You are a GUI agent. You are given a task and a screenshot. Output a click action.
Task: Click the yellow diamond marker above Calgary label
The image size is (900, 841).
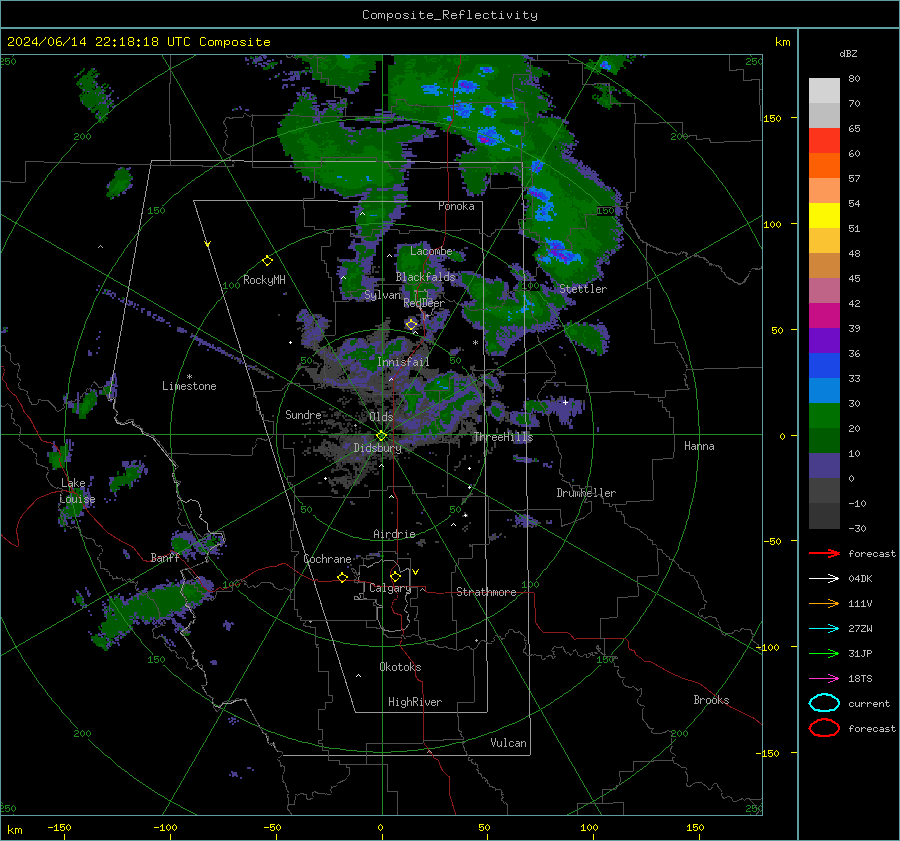click(395, 576)
